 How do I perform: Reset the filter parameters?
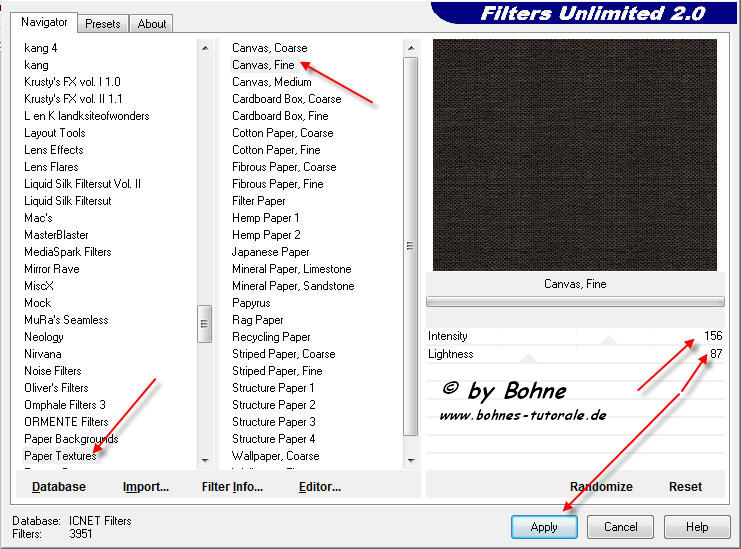tap(685, 487)
